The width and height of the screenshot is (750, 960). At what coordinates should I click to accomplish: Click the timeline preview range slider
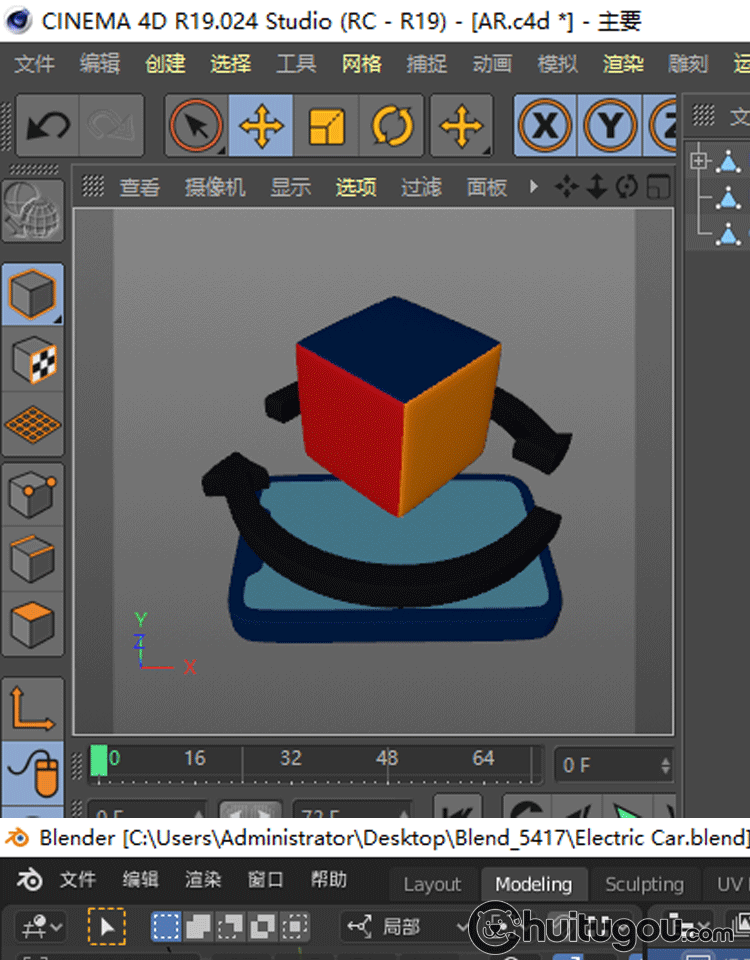coord(250,809)
